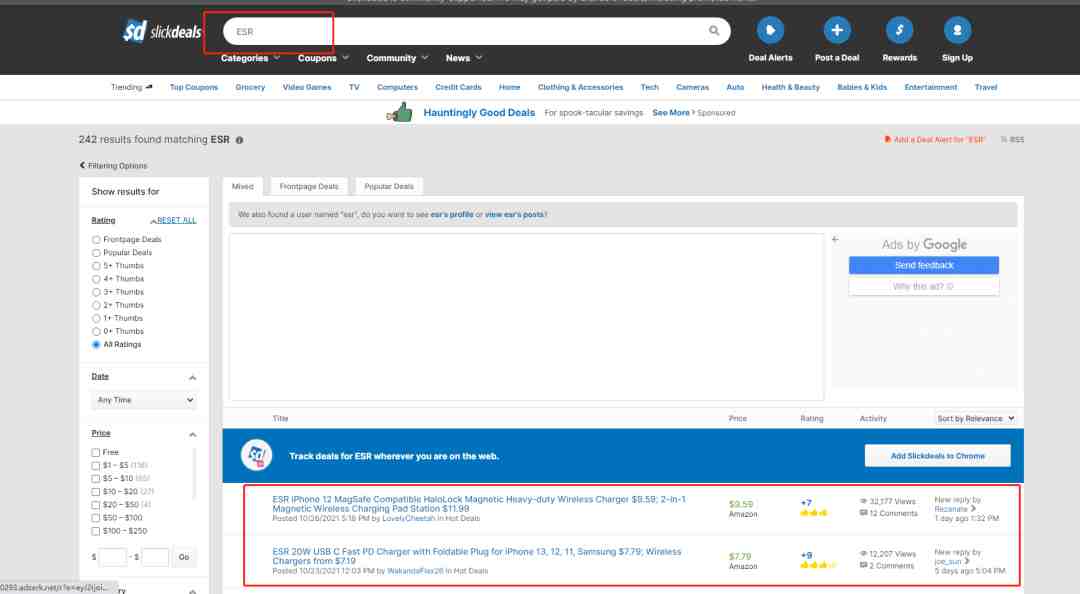The width and height of the screenshot is (1080, 594).
Task: Open esr's profile link
Action: pyautogui.click(x=452, y=214)
